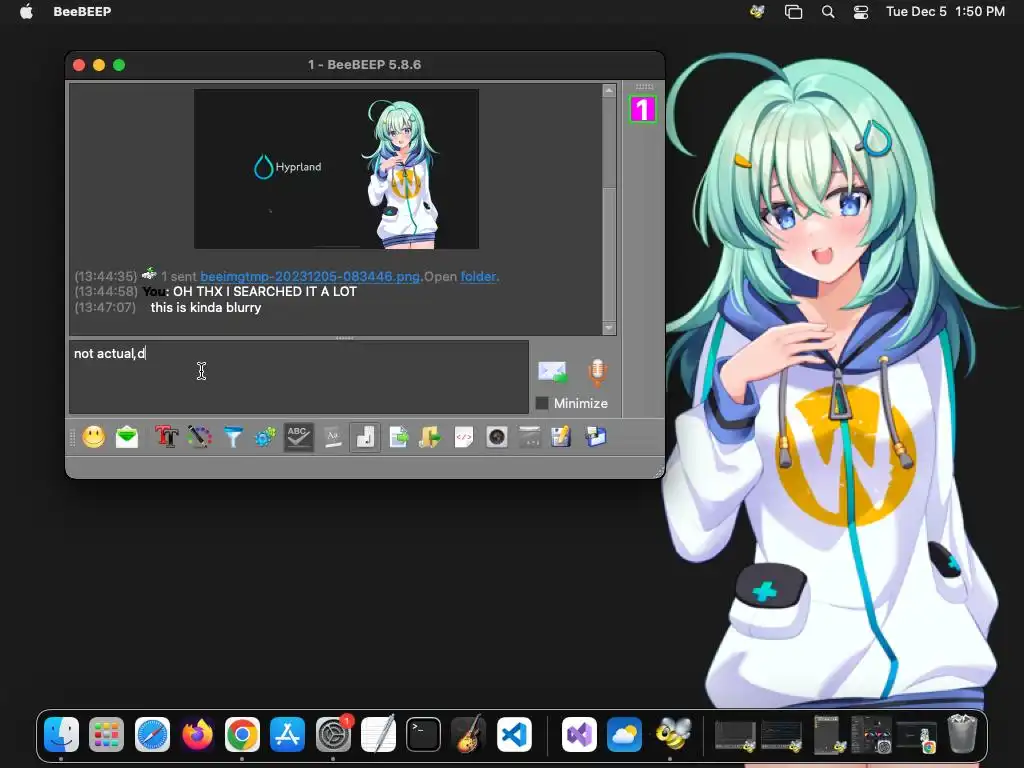This screenshot has height=768, width=1024.
Task: Open System Settings from the Dock
Action: click(333, 735)
